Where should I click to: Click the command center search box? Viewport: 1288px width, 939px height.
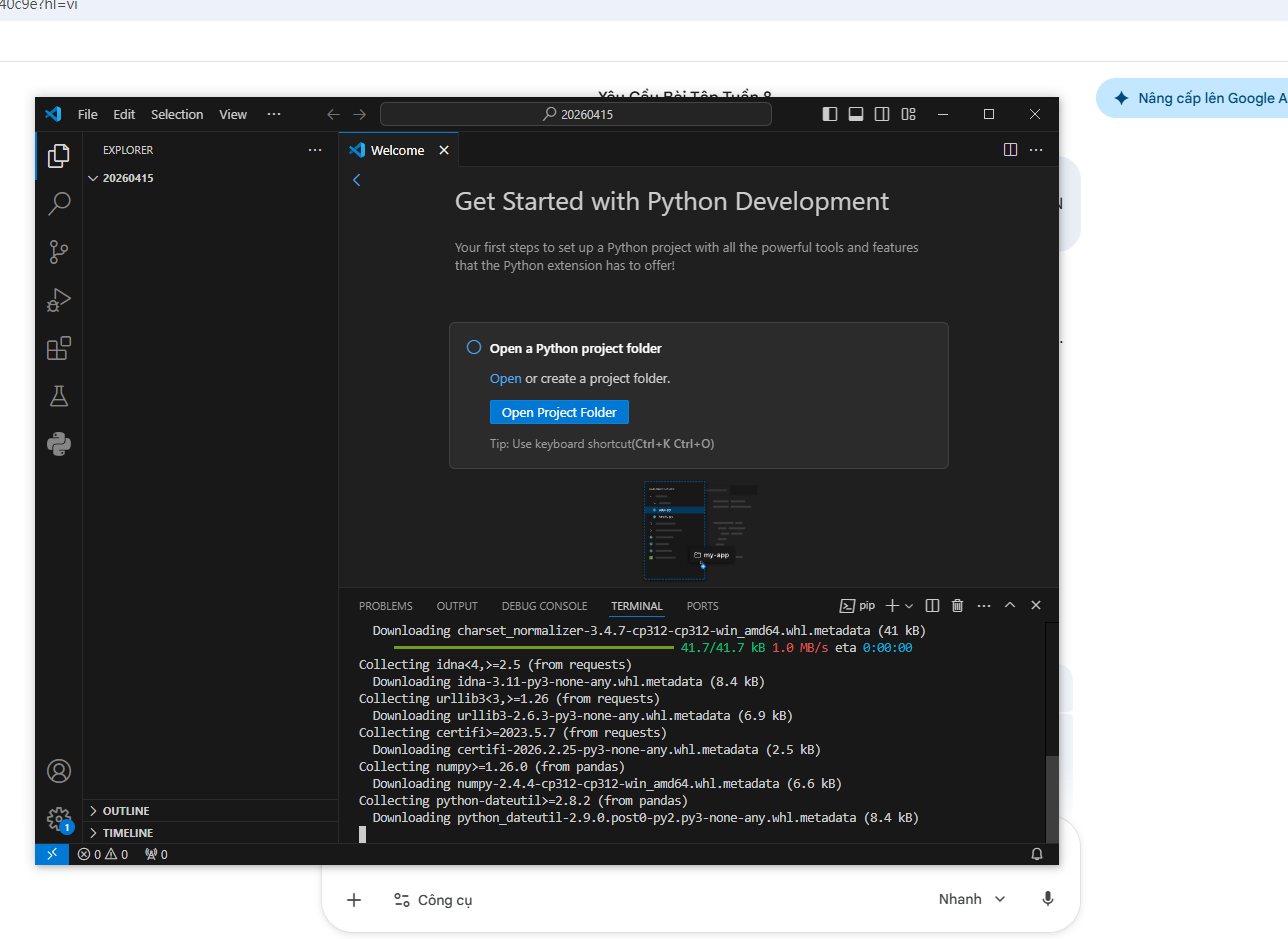[576, 114]
